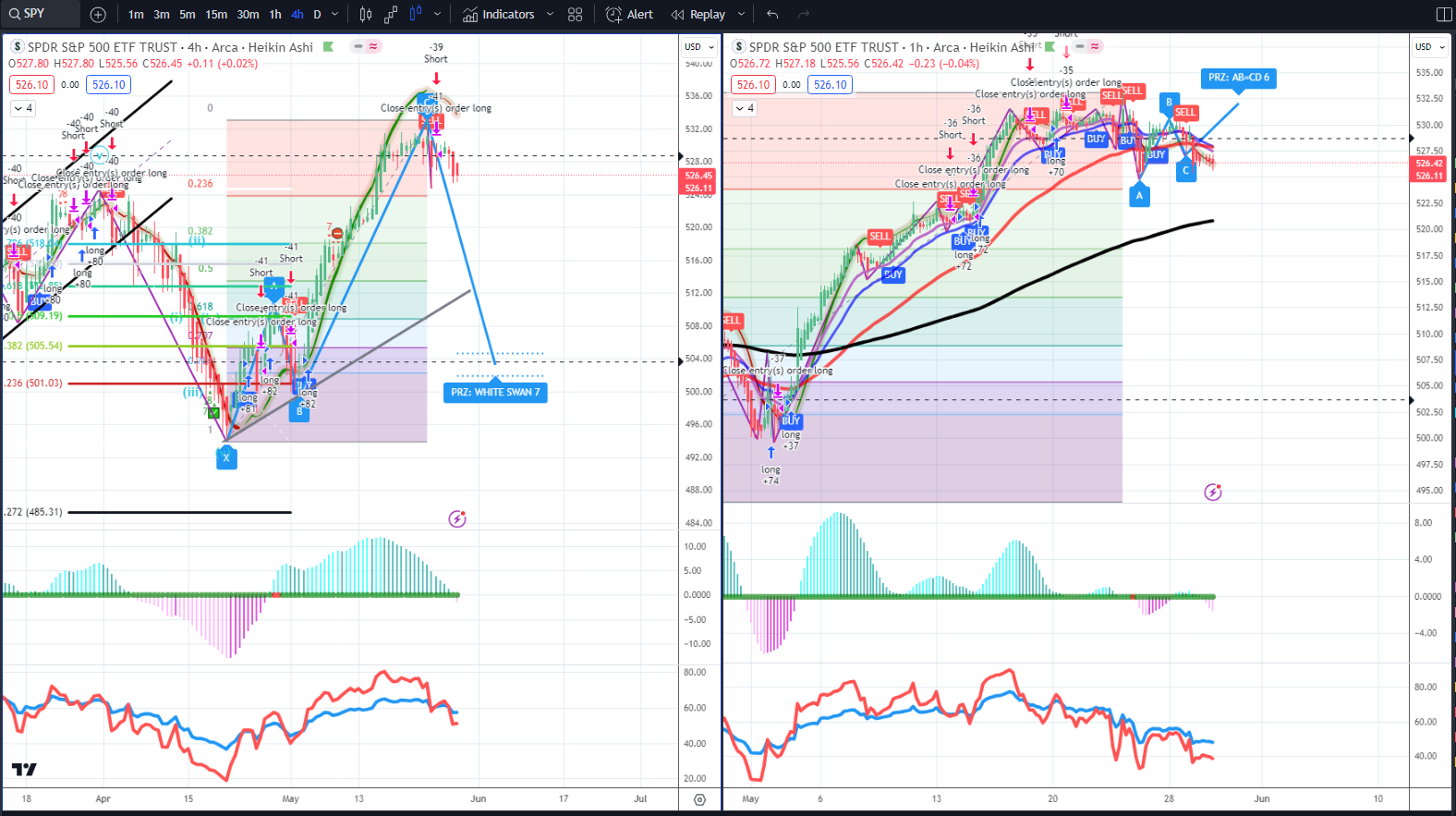1456x816 pixels.
Task: Select the 15m interval
Action: point(216,15)
